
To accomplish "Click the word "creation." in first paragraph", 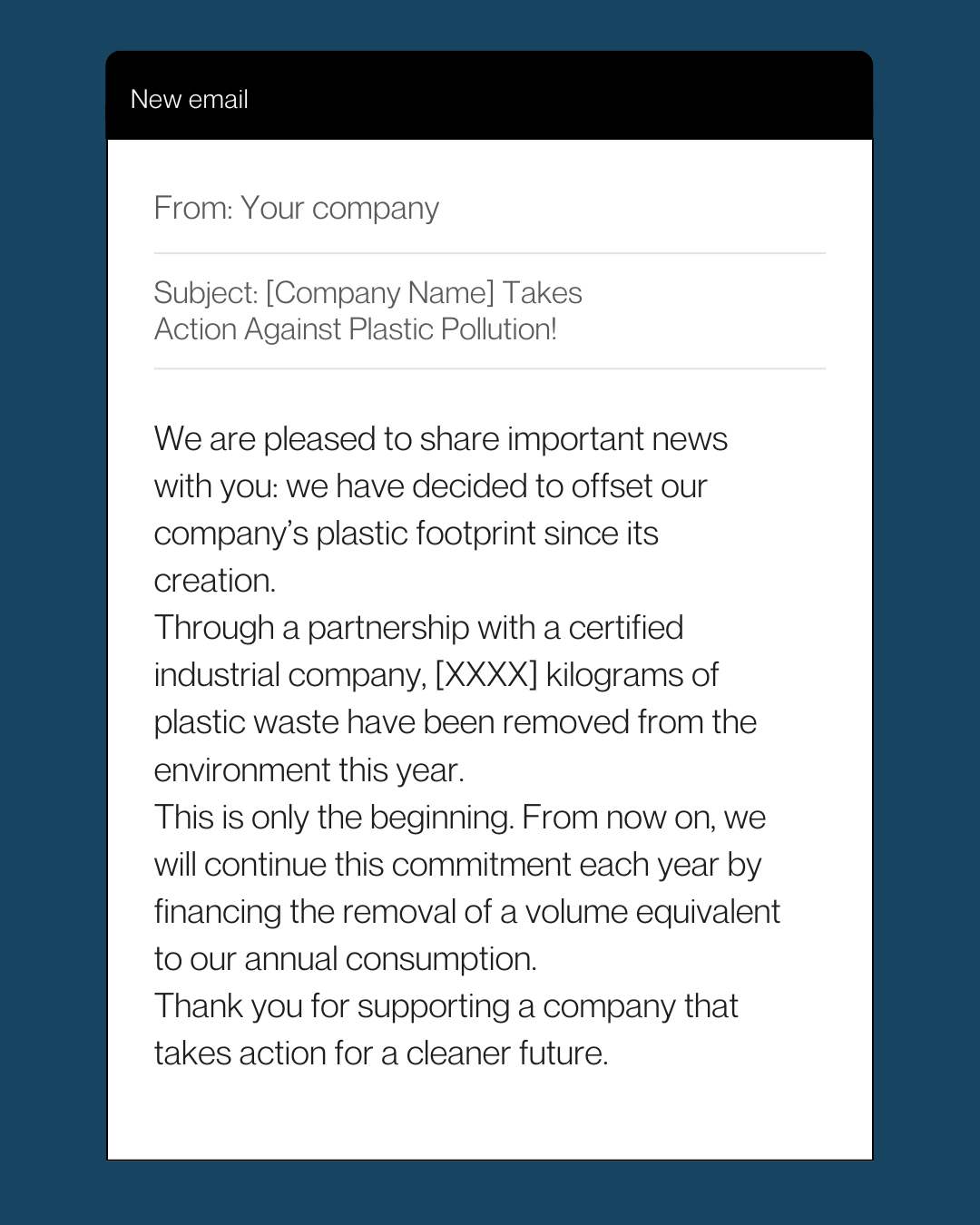I will pos(214,581).
